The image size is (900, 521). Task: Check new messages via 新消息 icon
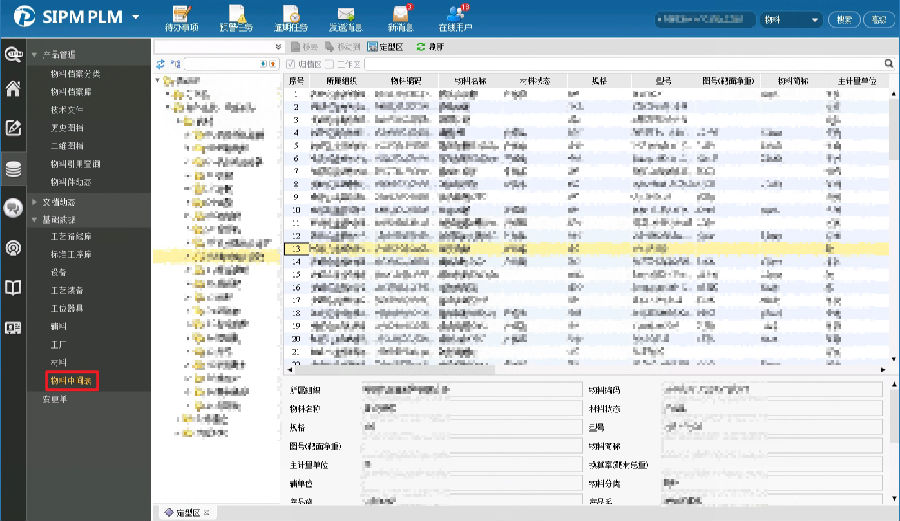[x=400, y=16]
